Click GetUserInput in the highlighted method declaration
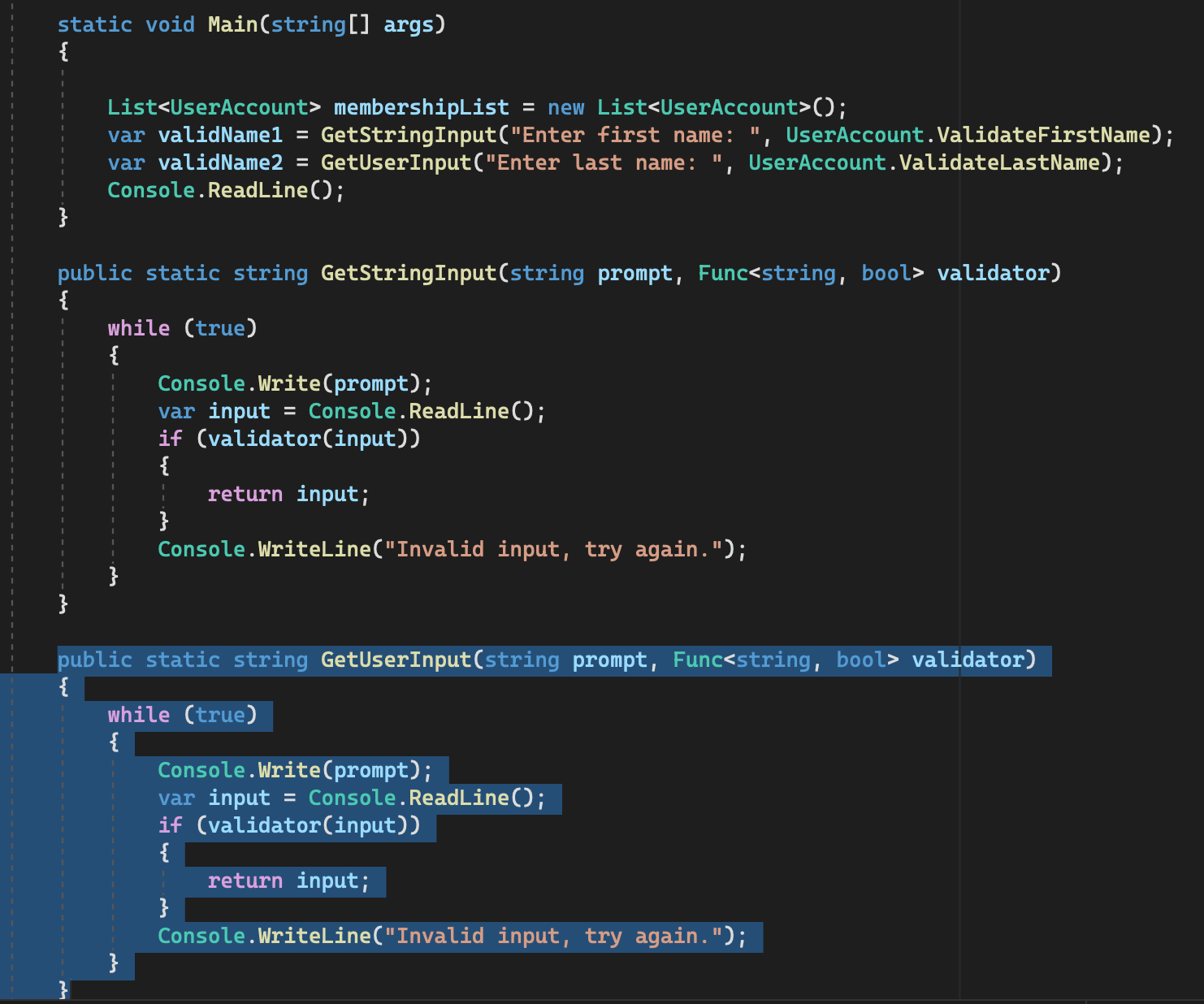Screen dimensions: 1204x1004 point(396,660)
